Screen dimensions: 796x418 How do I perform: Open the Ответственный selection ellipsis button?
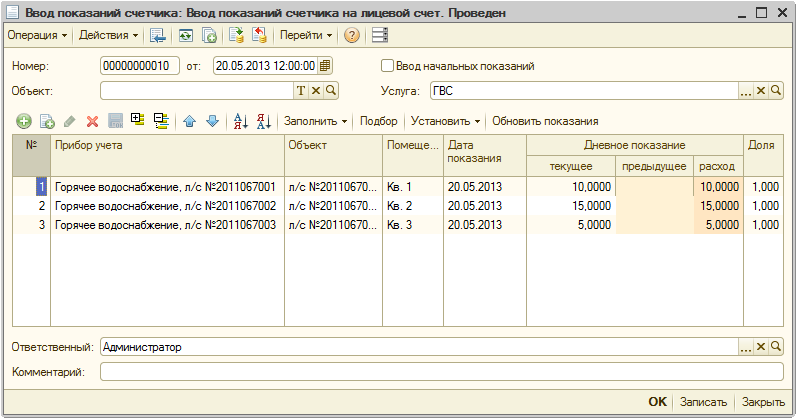click(x=745, y=347)
